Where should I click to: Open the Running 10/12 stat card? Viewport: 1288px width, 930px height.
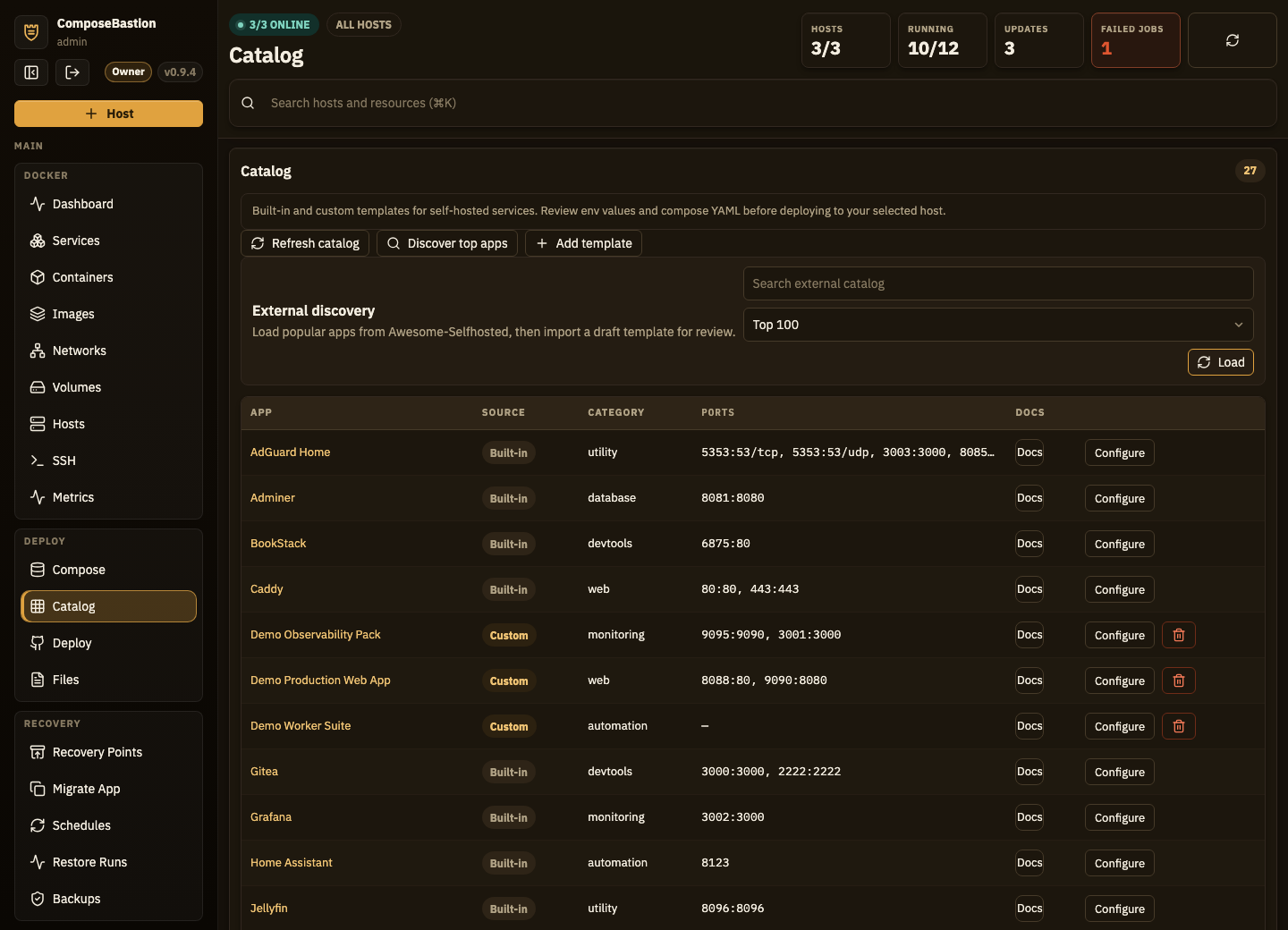coord(943,40)
